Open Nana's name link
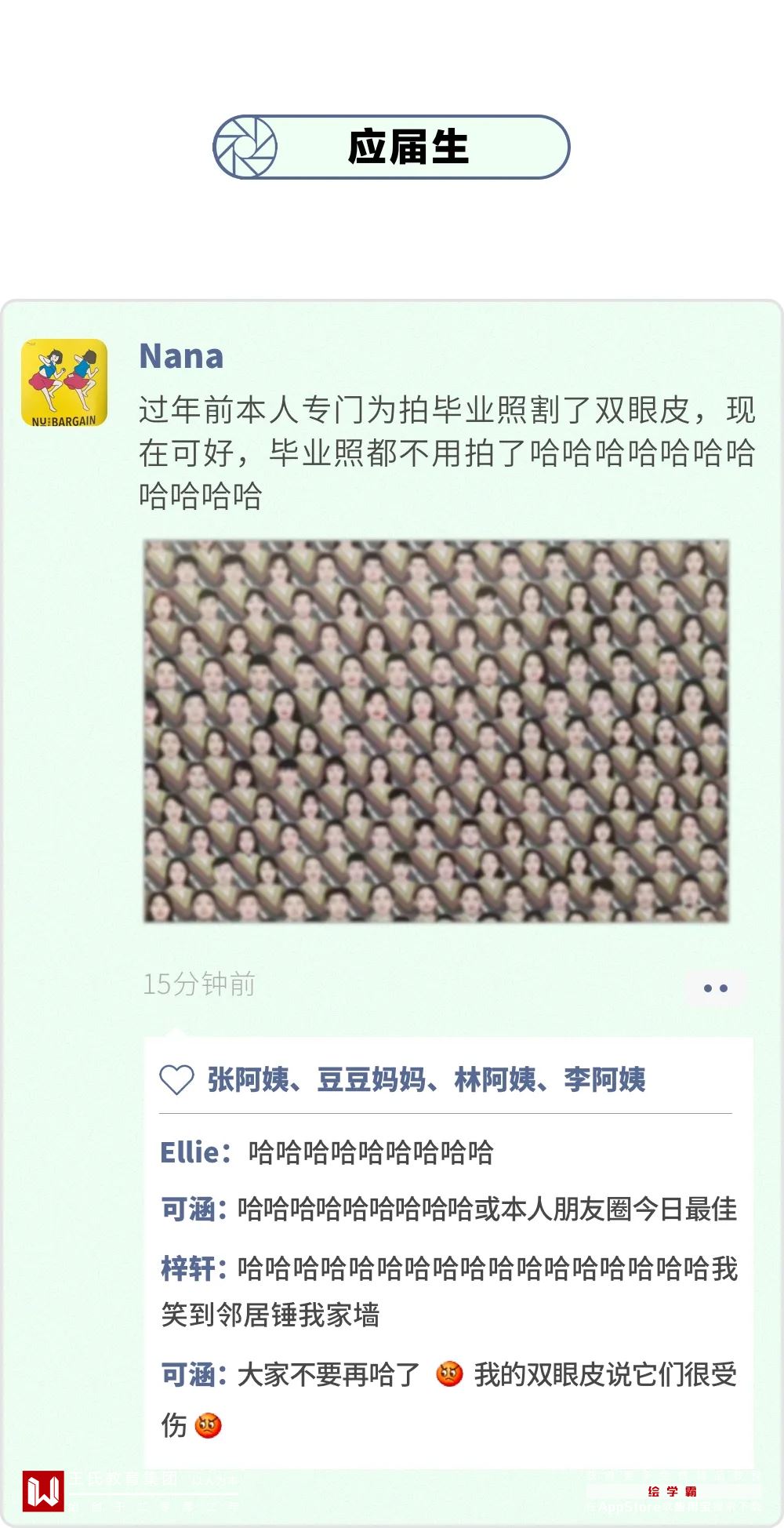Viewport: 784px width, 1528px height. [181, 356]
